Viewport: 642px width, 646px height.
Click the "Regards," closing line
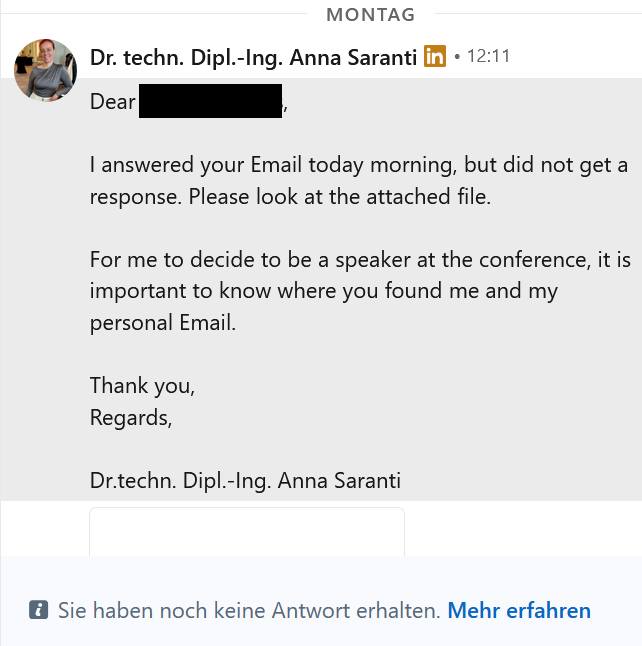[131, 417]
